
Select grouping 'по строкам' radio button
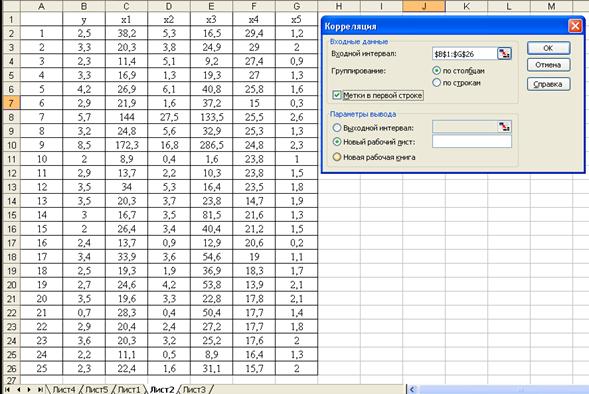436,83
